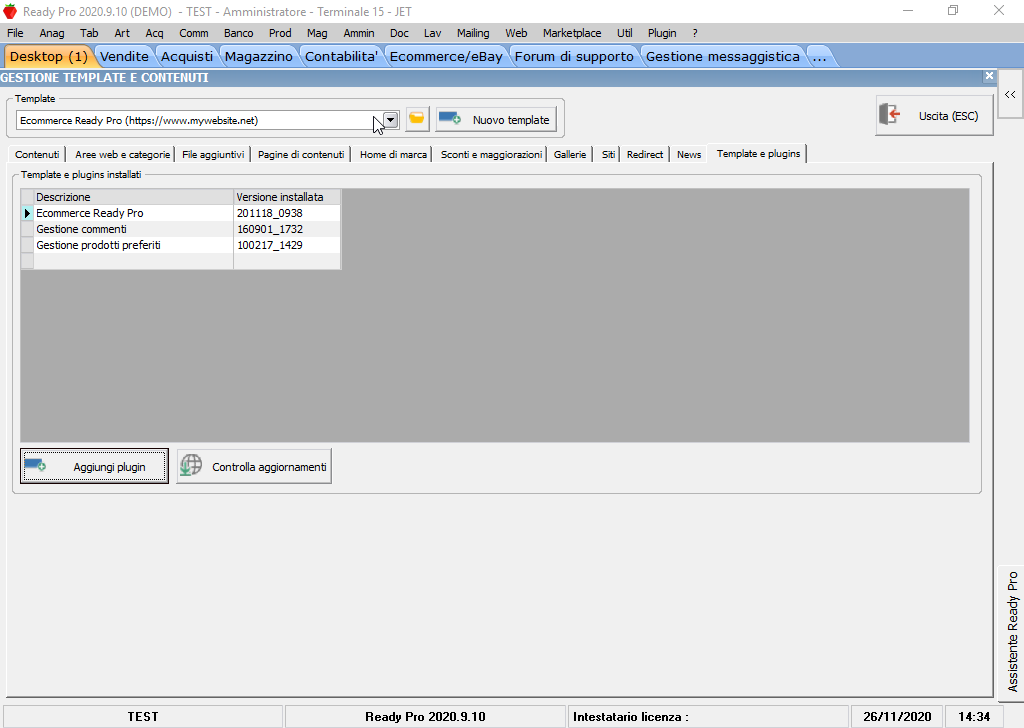This screenshot has height=728, width=1024.
Task: Switch to Desktop (1) tab
Action: click(x=49, y=56)
